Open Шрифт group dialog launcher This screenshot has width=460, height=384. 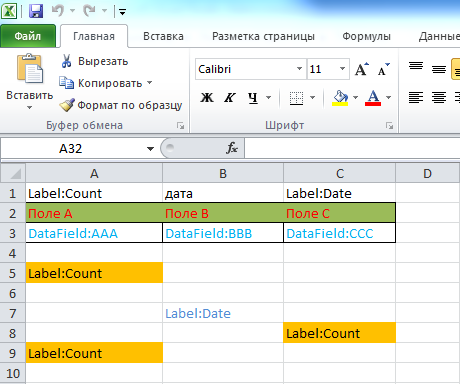(389, 126)
